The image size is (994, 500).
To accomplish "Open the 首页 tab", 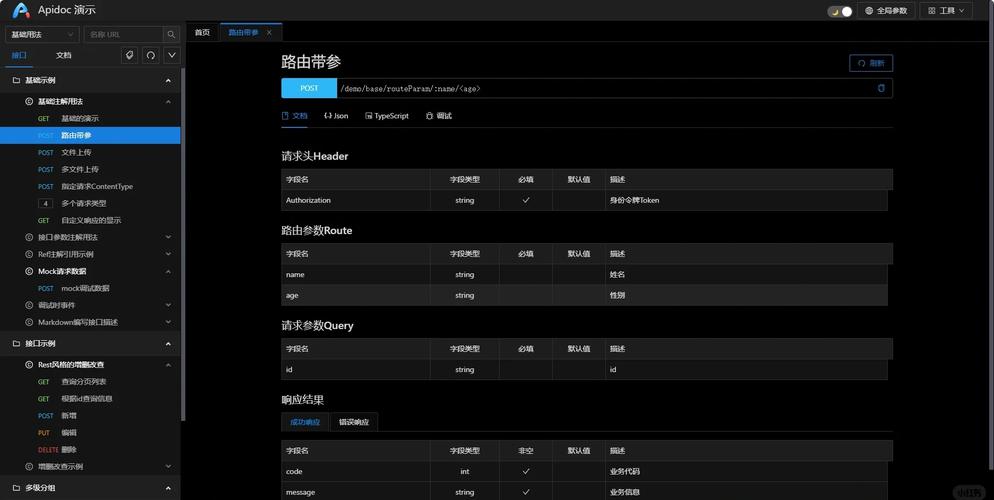I will point(202,32).
